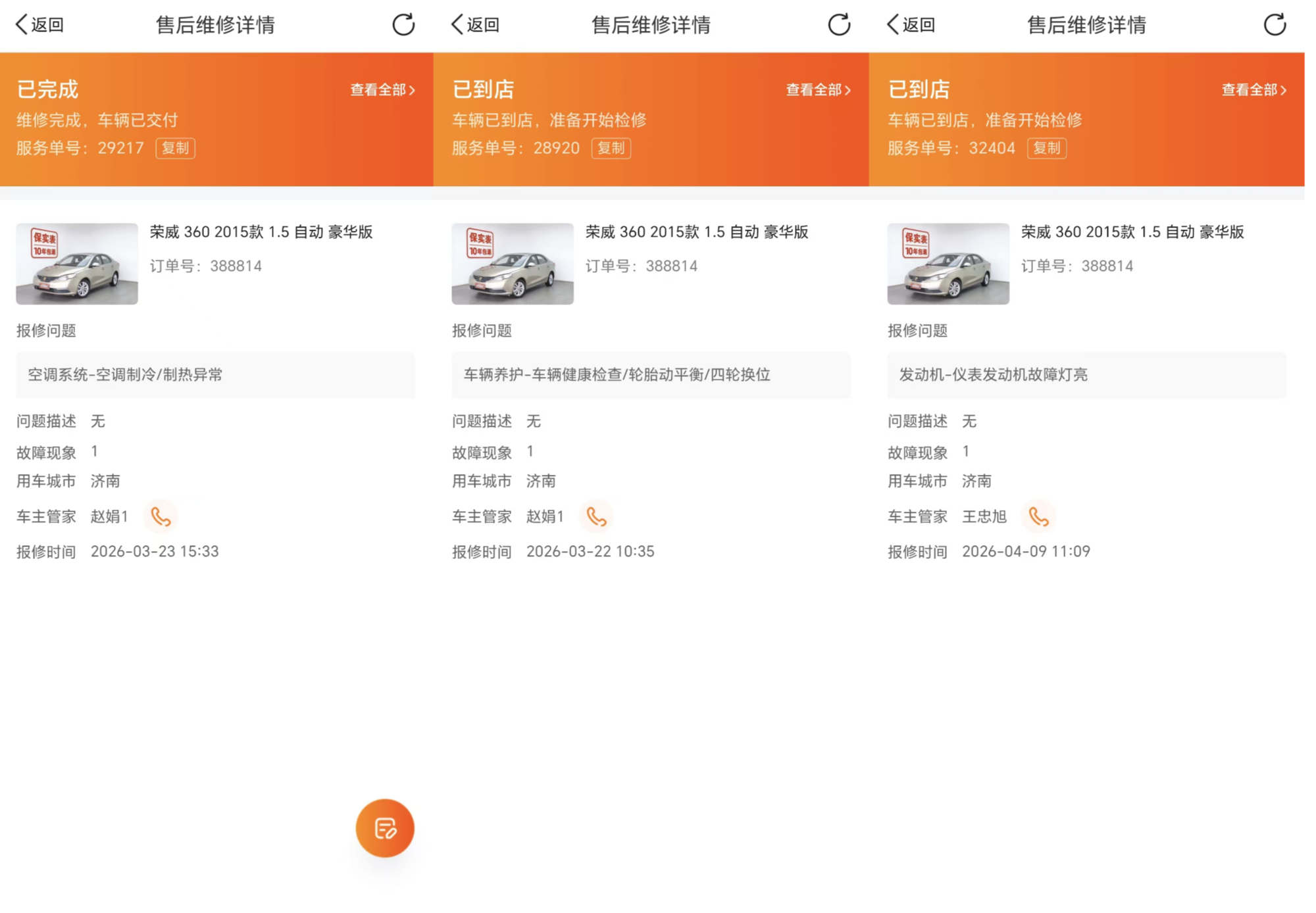Click 返回 on the middle screen
This screenshot has width=1316, height=913.
click(x=474, y=25)
